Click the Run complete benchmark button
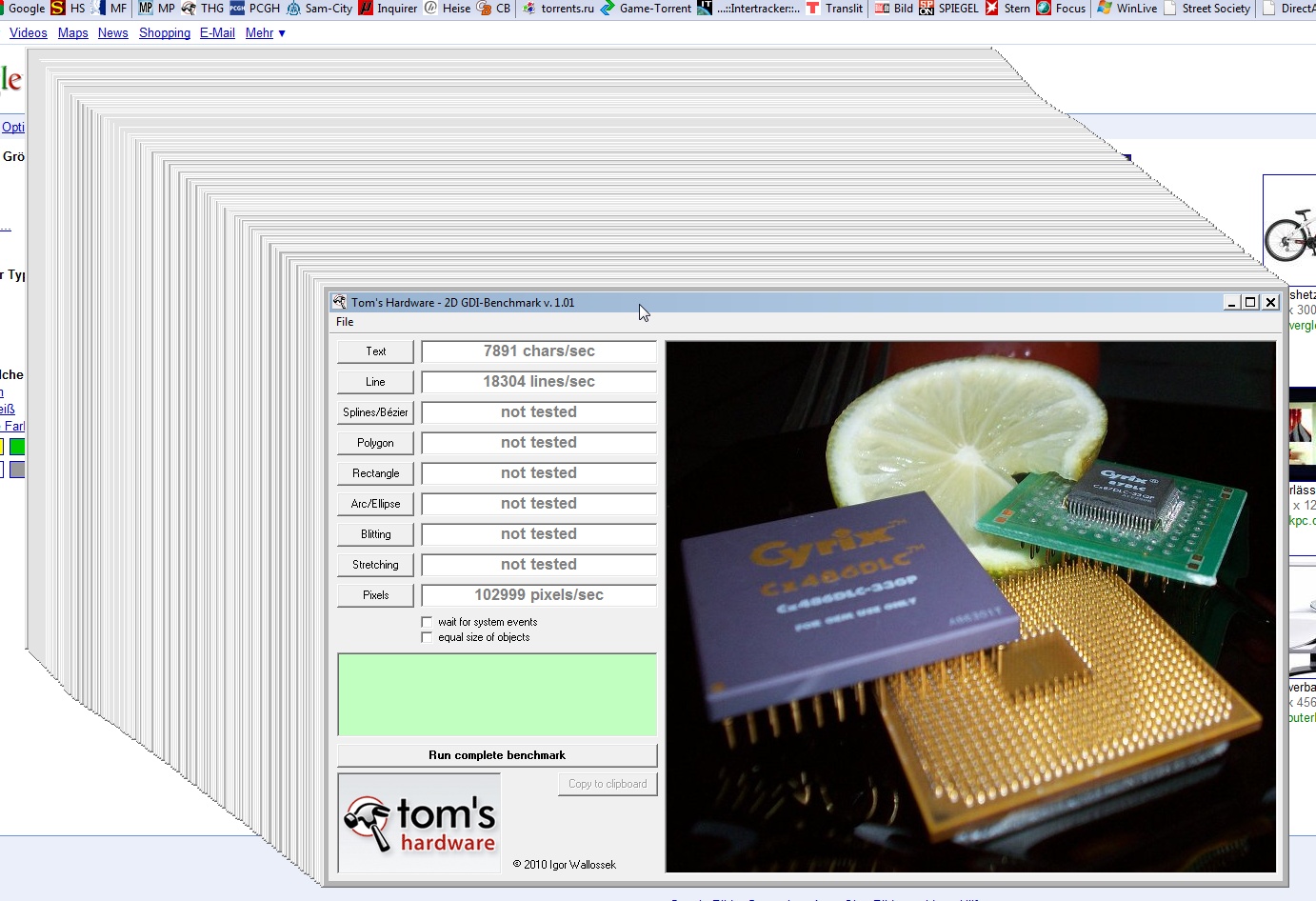The height and width of the screenshot is (901, 1316). [497, 755]
